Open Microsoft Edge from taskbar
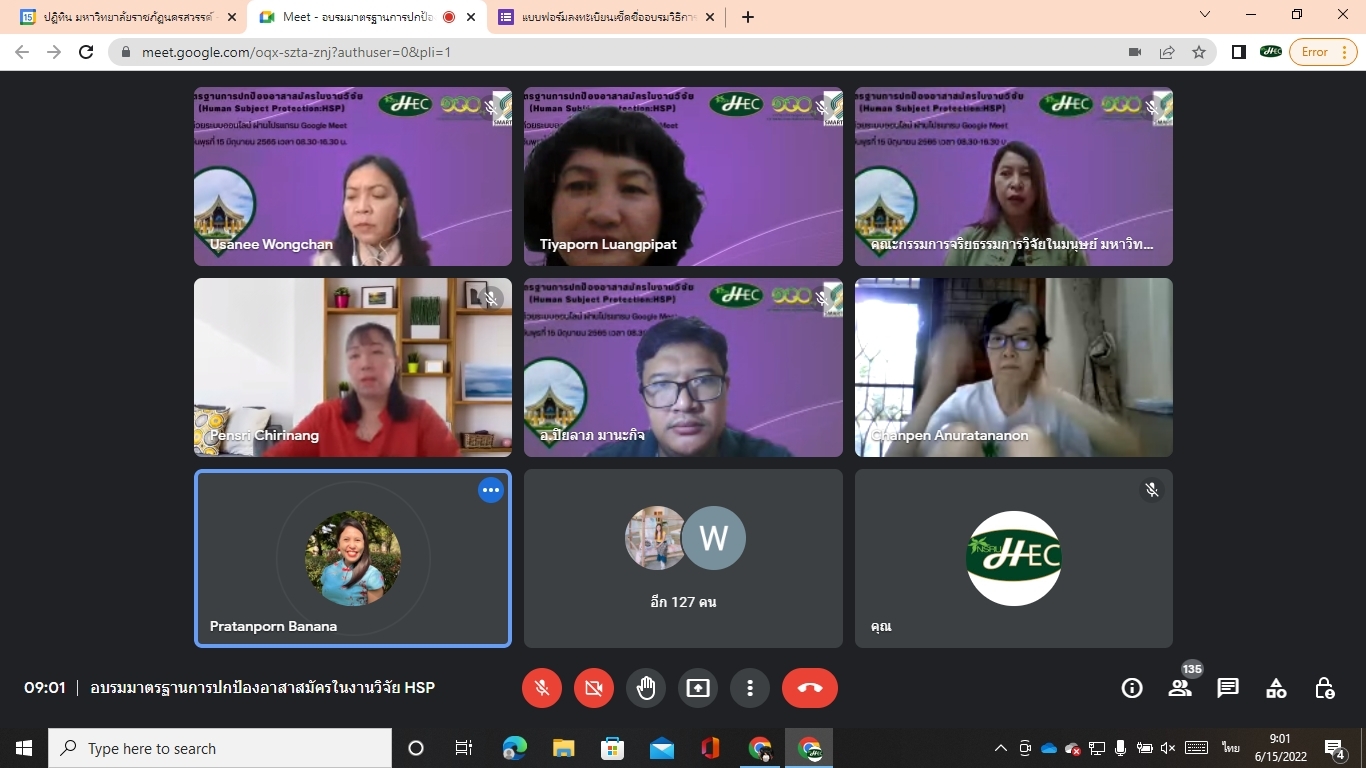Screen dimensions: 1366x768 (x=515, y=748)
